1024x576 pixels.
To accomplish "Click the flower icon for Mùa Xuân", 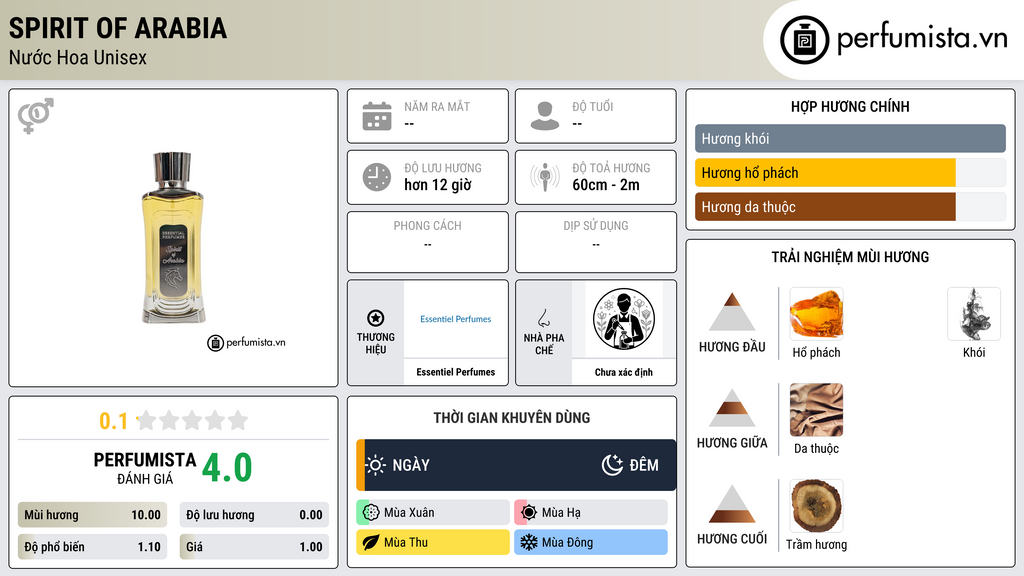I will (370, 512).
